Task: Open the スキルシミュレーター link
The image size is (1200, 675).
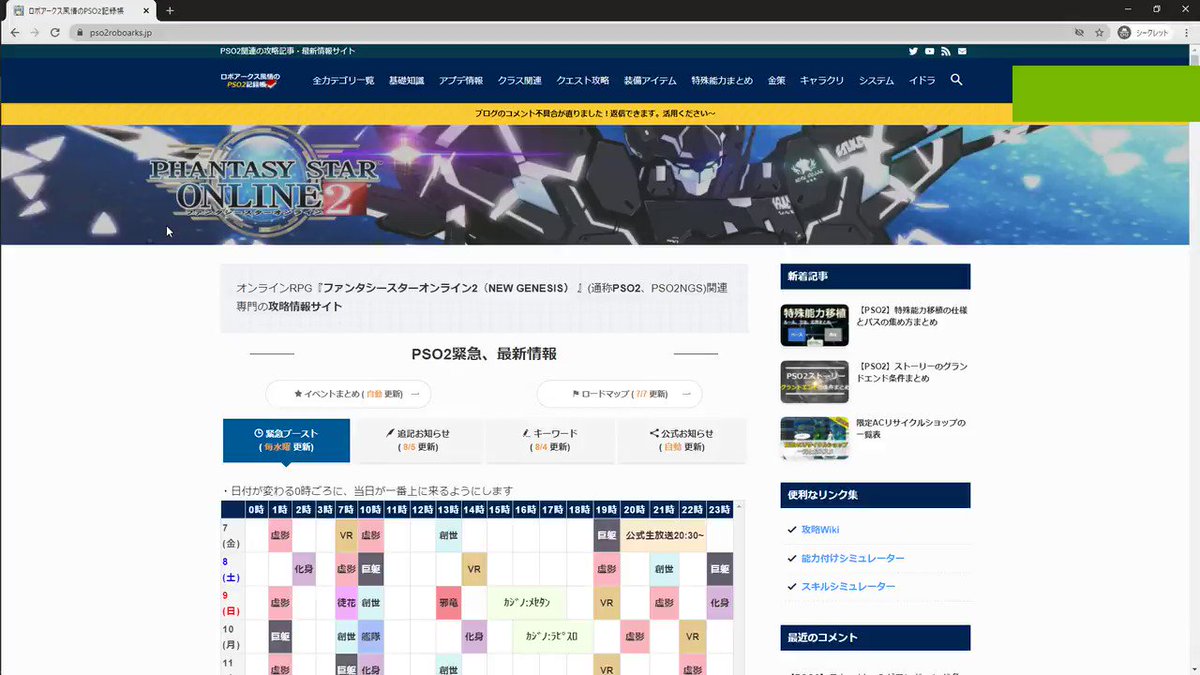Action: (x=848, y=586)
